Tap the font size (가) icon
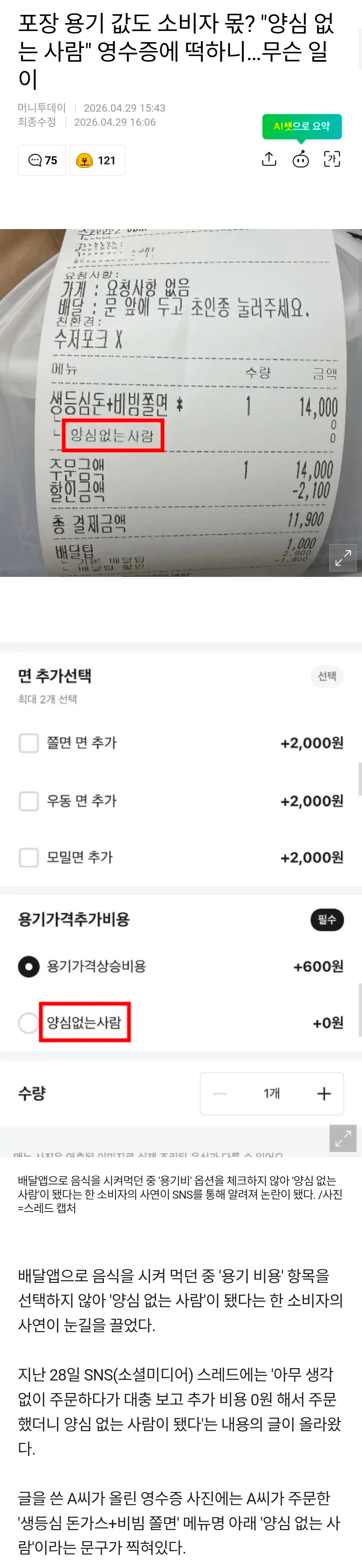This screenshot has height=1568, width=362. tap(332, 159)
